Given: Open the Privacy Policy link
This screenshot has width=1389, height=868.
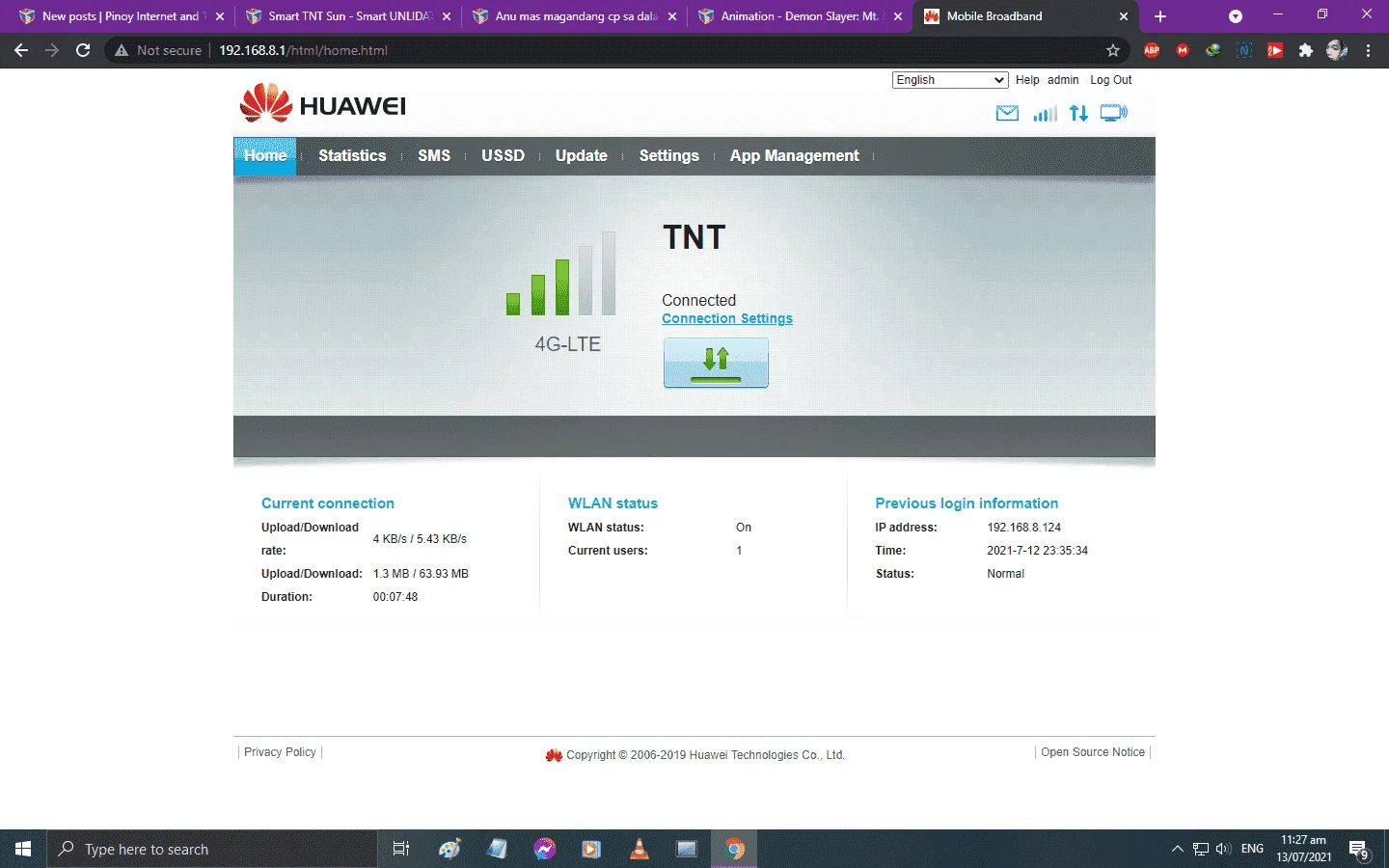Looking at the screenshot, I should pyautogui.click(x=280, y=752).
